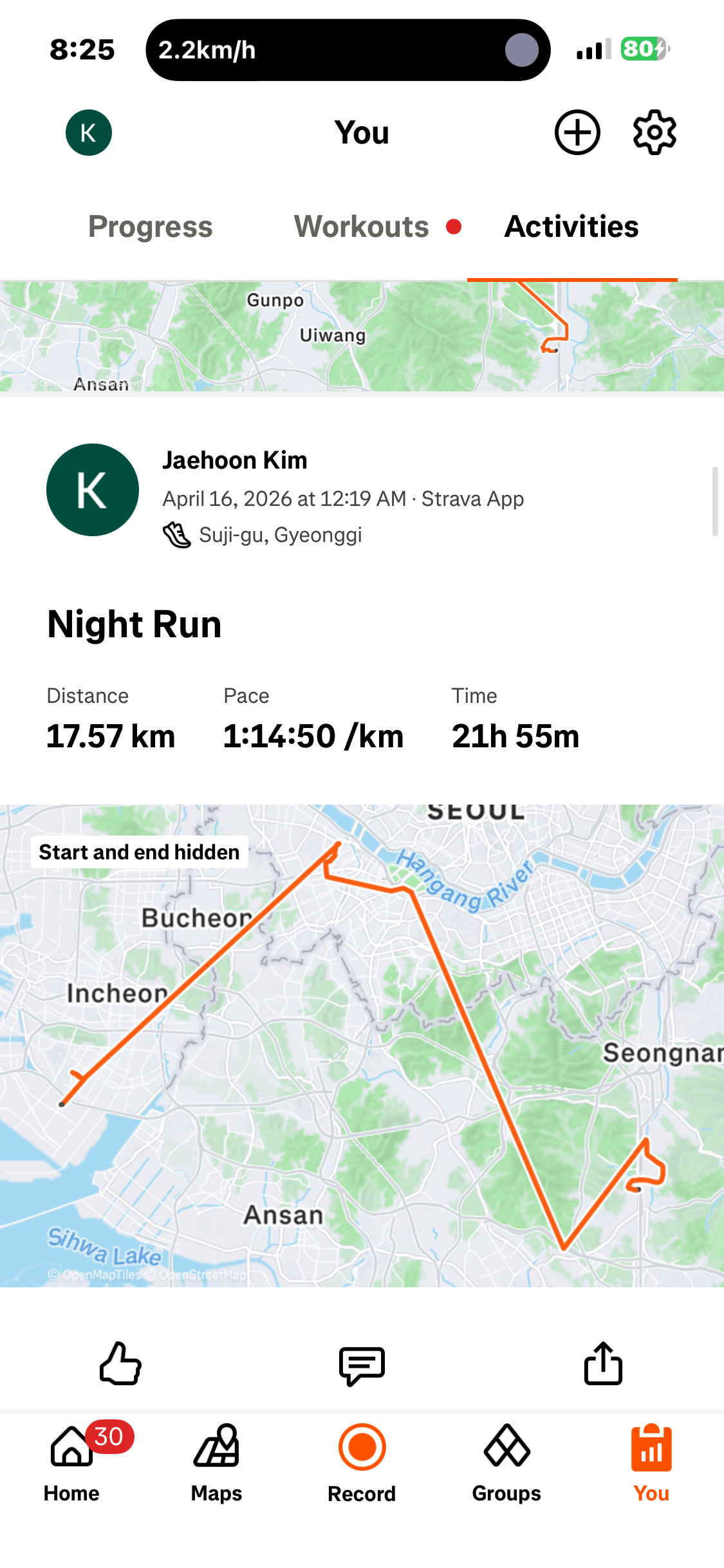Open comments via speech bubble icon
This screenshot has height=1568, width=724.
[x=362, y=1365]
